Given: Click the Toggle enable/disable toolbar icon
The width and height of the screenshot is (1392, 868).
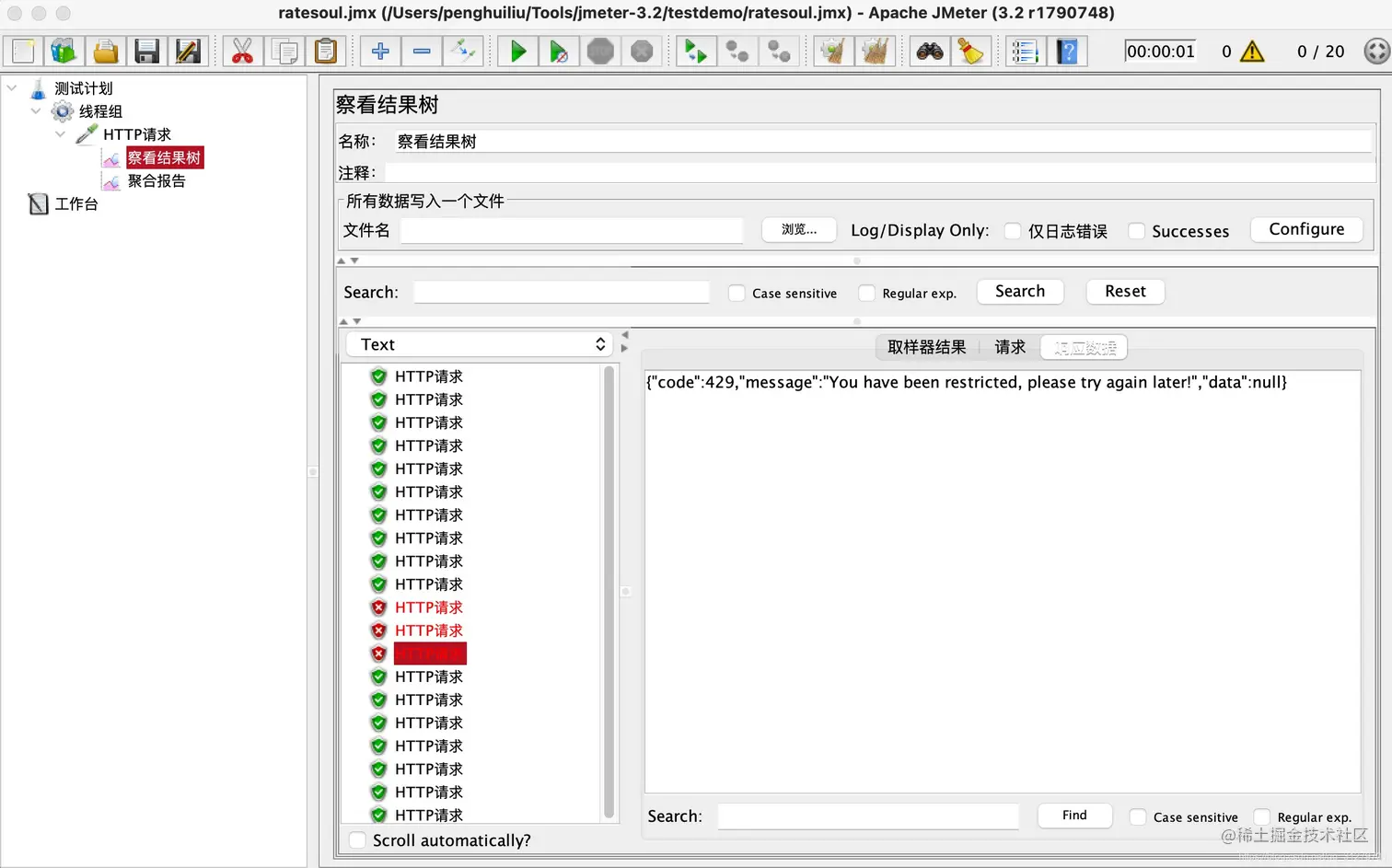Looking at the screenshot, I should click(x=462, y=51).
